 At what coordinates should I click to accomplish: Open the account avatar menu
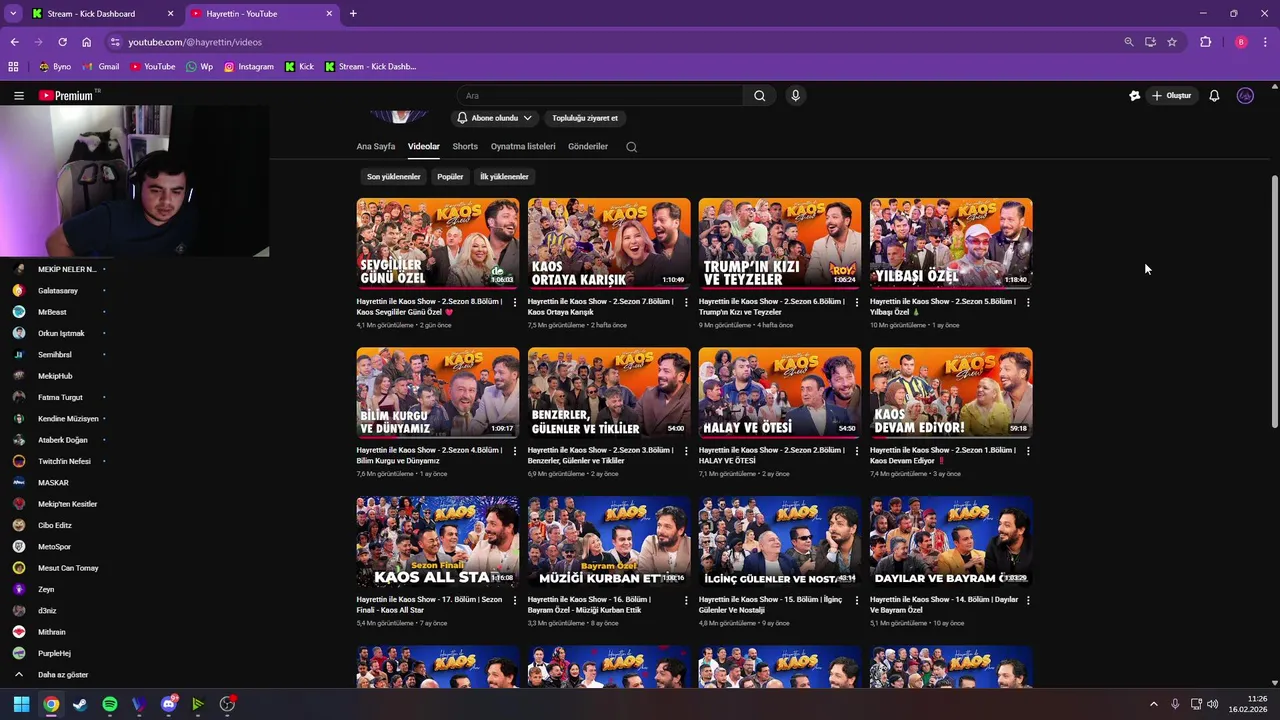click(1245, 96)
